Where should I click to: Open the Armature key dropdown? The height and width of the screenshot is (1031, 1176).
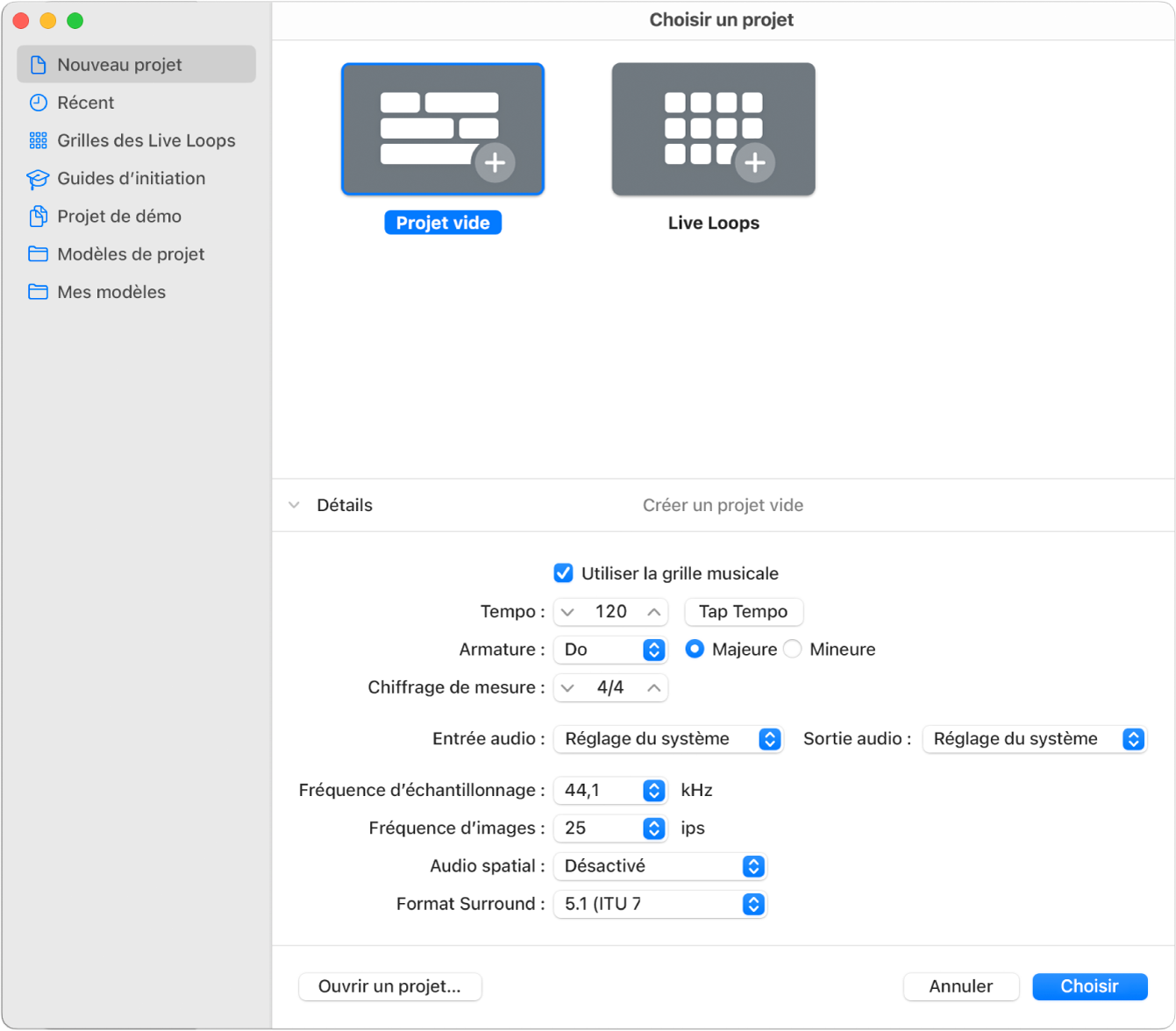(610, 650)
